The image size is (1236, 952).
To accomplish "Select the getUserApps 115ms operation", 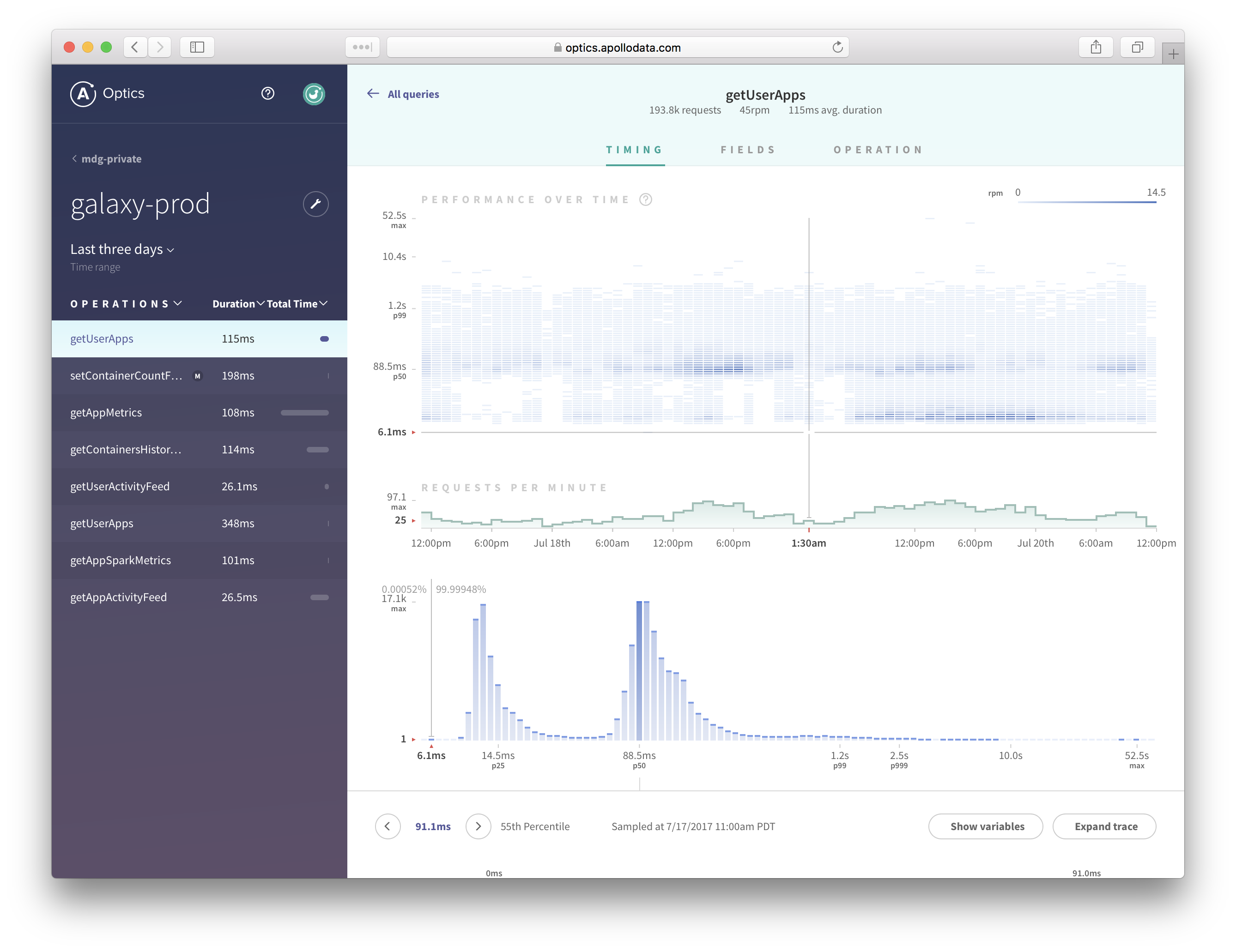I will click(199, 339).
